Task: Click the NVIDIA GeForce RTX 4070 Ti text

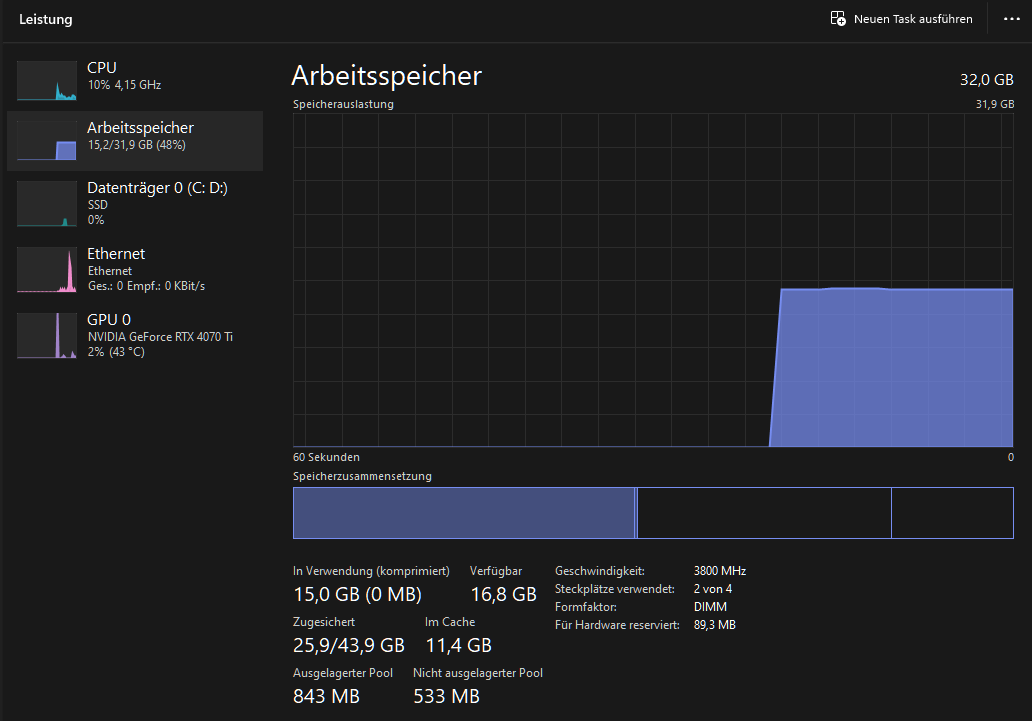Action: click(x=160, y=336)
